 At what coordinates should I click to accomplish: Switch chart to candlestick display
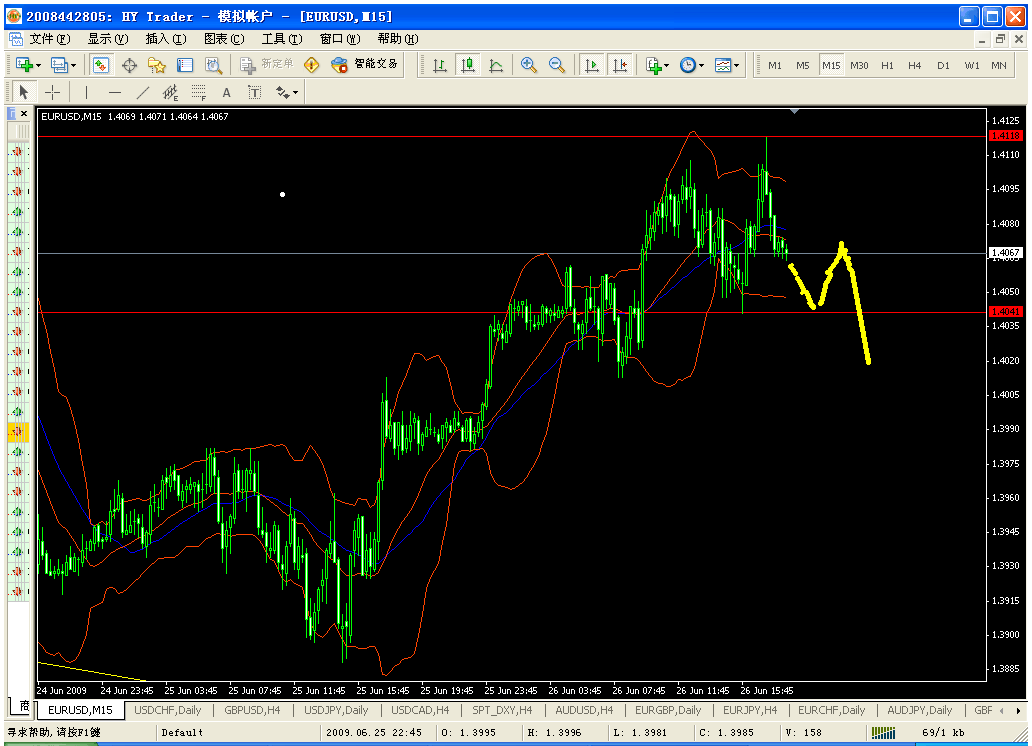[x=468, y=65]
